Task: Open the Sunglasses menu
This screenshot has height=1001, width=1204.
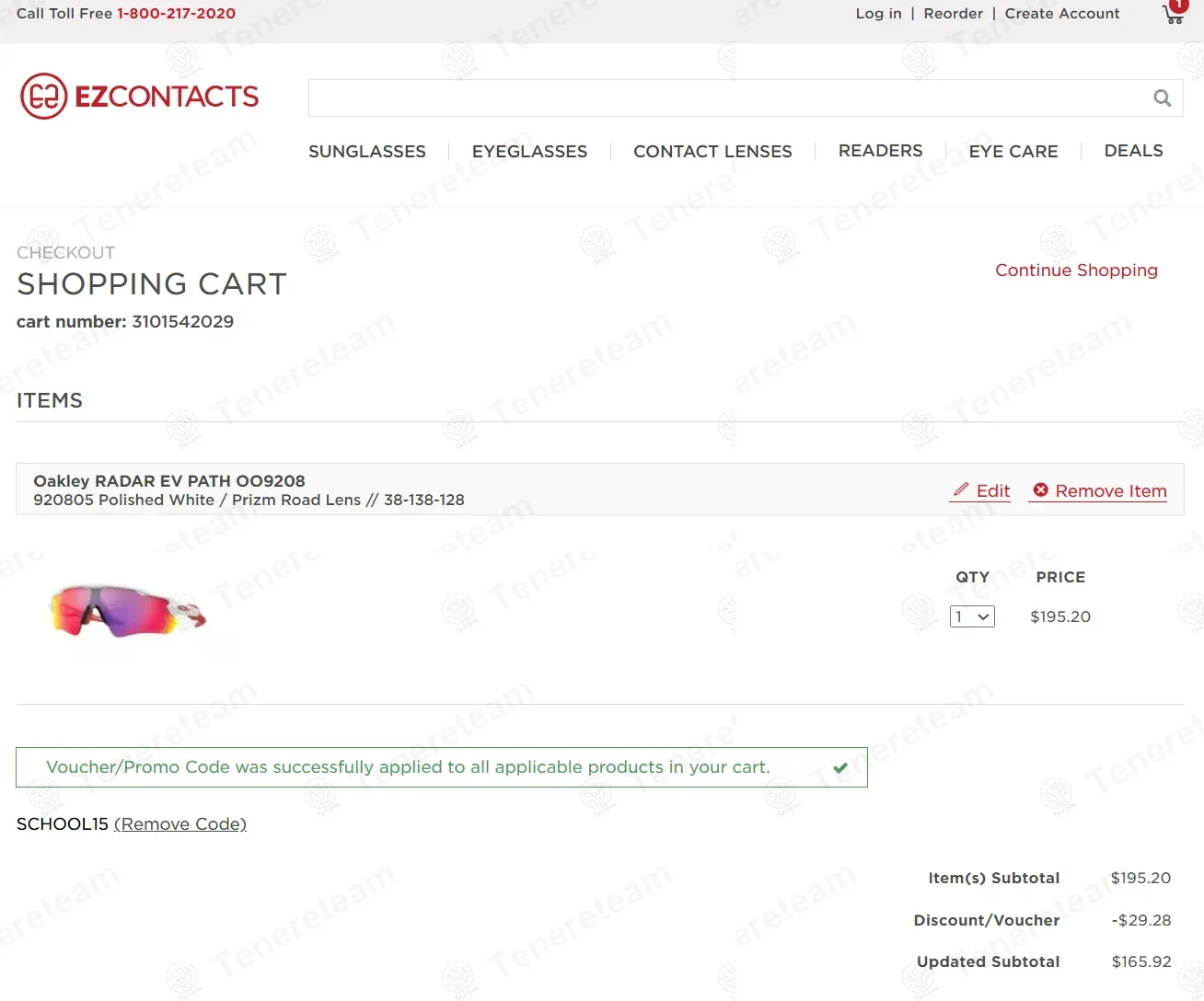Action: pyautogui.click(x=367, y=151)
